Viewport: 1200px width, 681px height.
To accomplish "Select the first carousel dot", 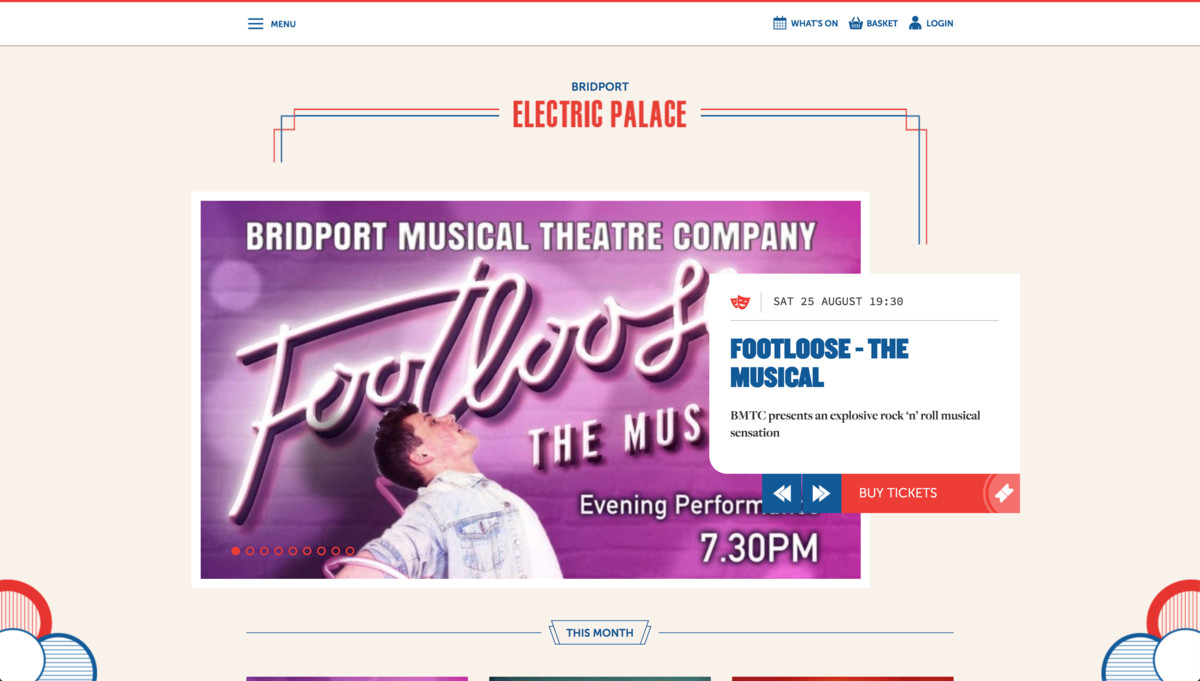I will coord(236,551).
